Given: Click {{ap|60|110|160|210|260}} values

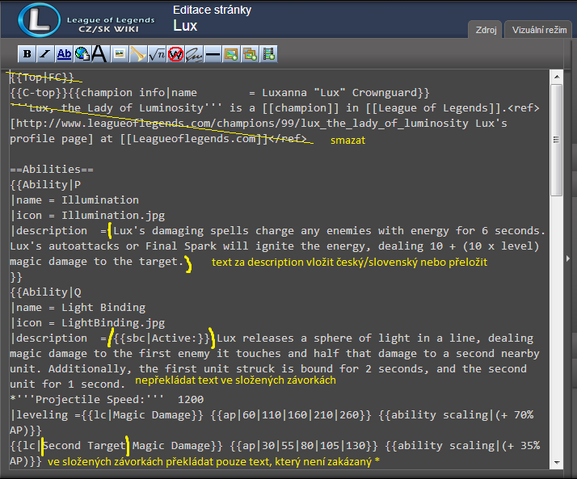Looking at the screenshot, I should pos(291,415).
